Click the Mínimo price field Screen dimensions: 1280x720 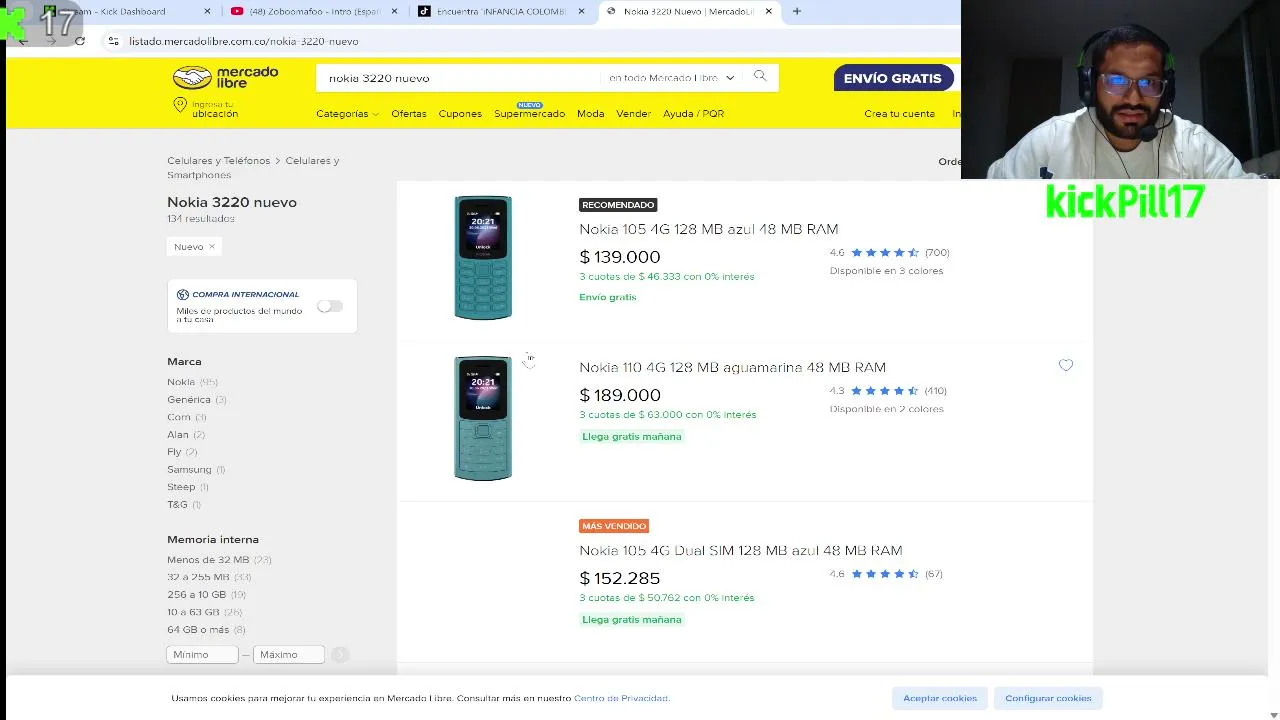point(202,654)
